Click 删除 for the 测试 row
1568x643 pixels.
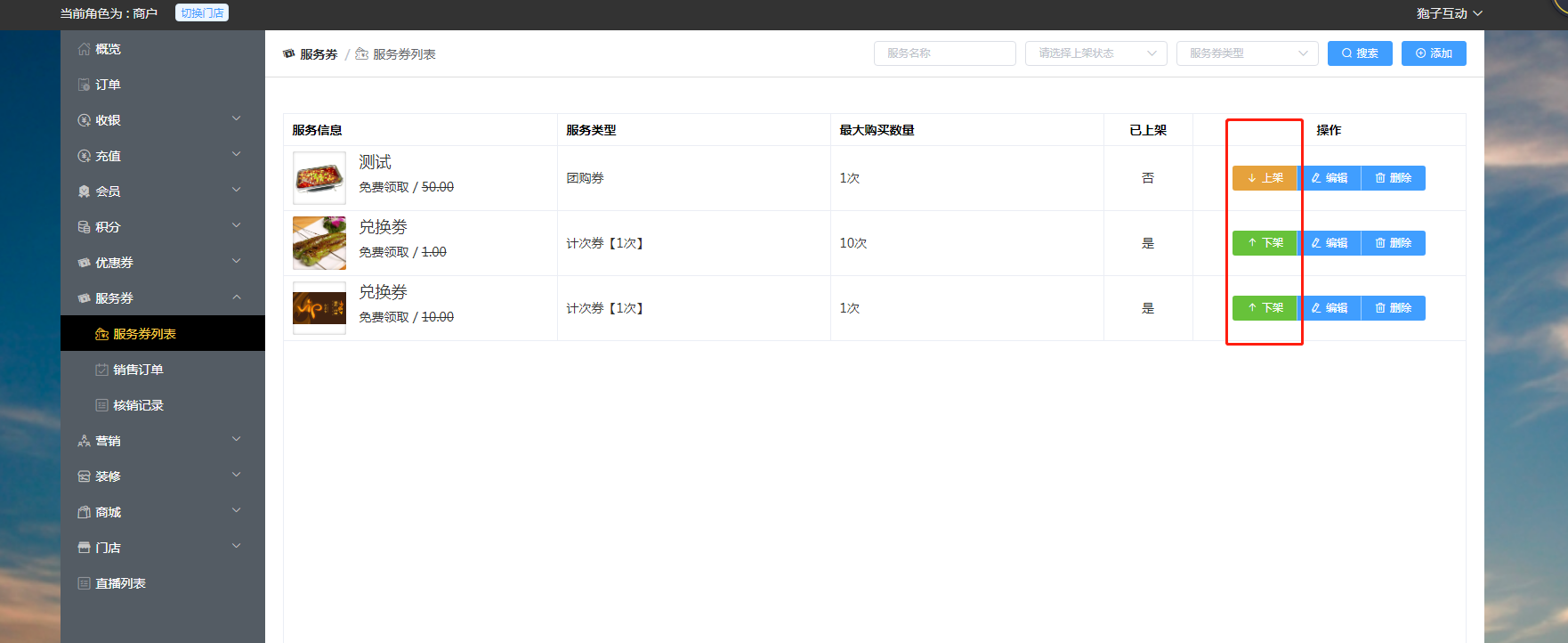[x=1394, y=178]
